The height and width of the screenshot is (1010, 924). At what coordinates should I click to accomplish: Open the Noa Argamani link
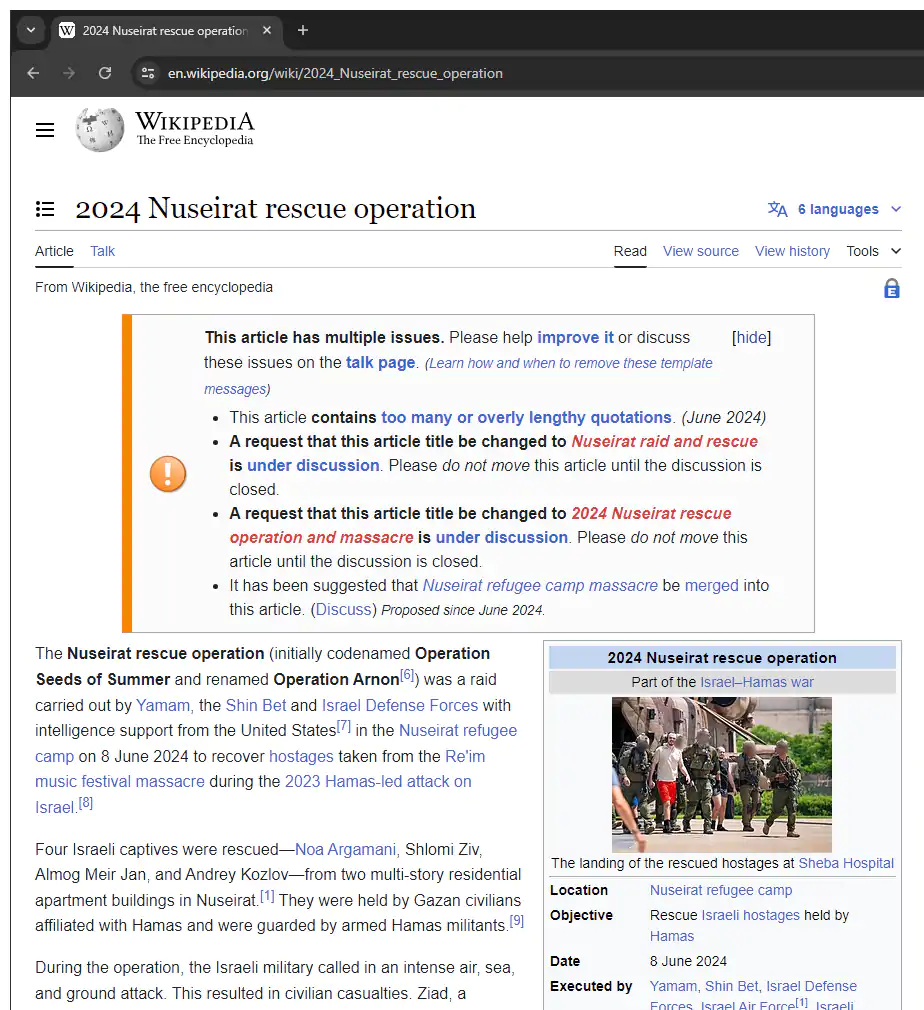click(345, 850)
